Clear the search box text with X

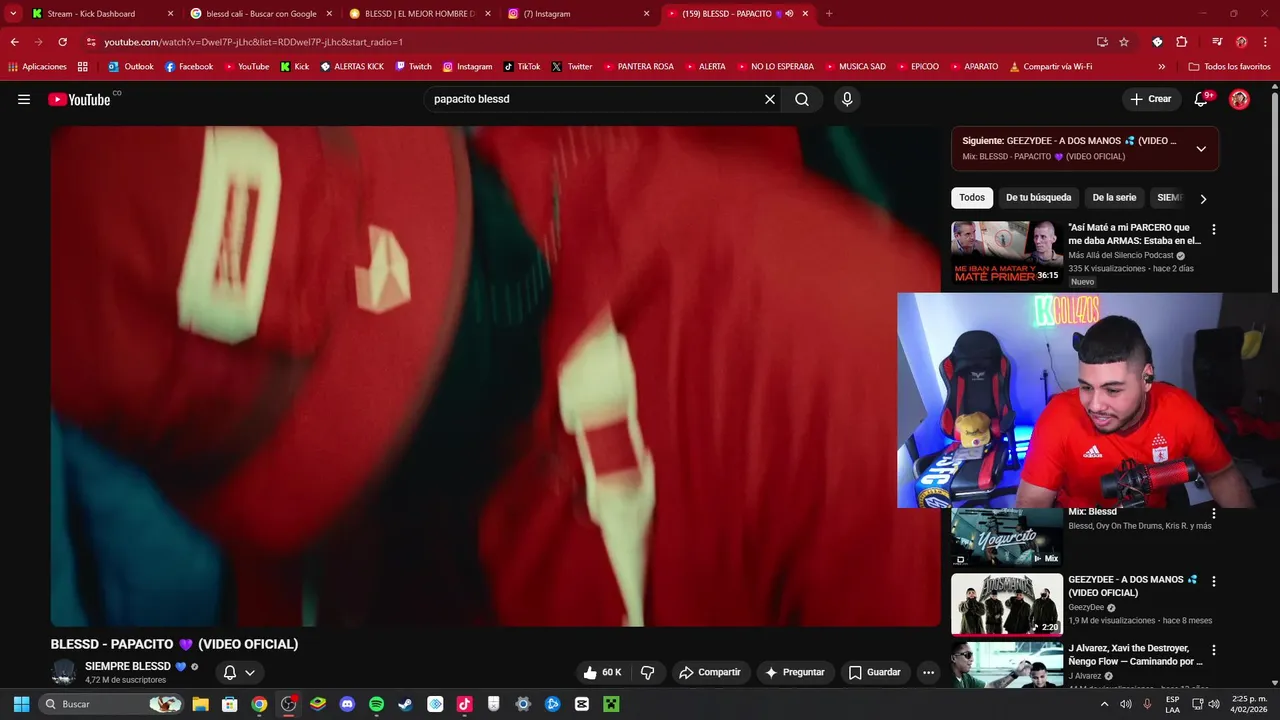[770, 99]
